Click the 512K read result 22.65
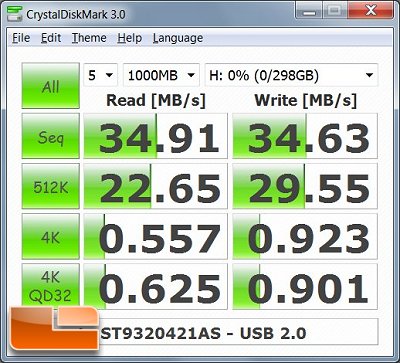400x363 pixels. coord(155,186)
